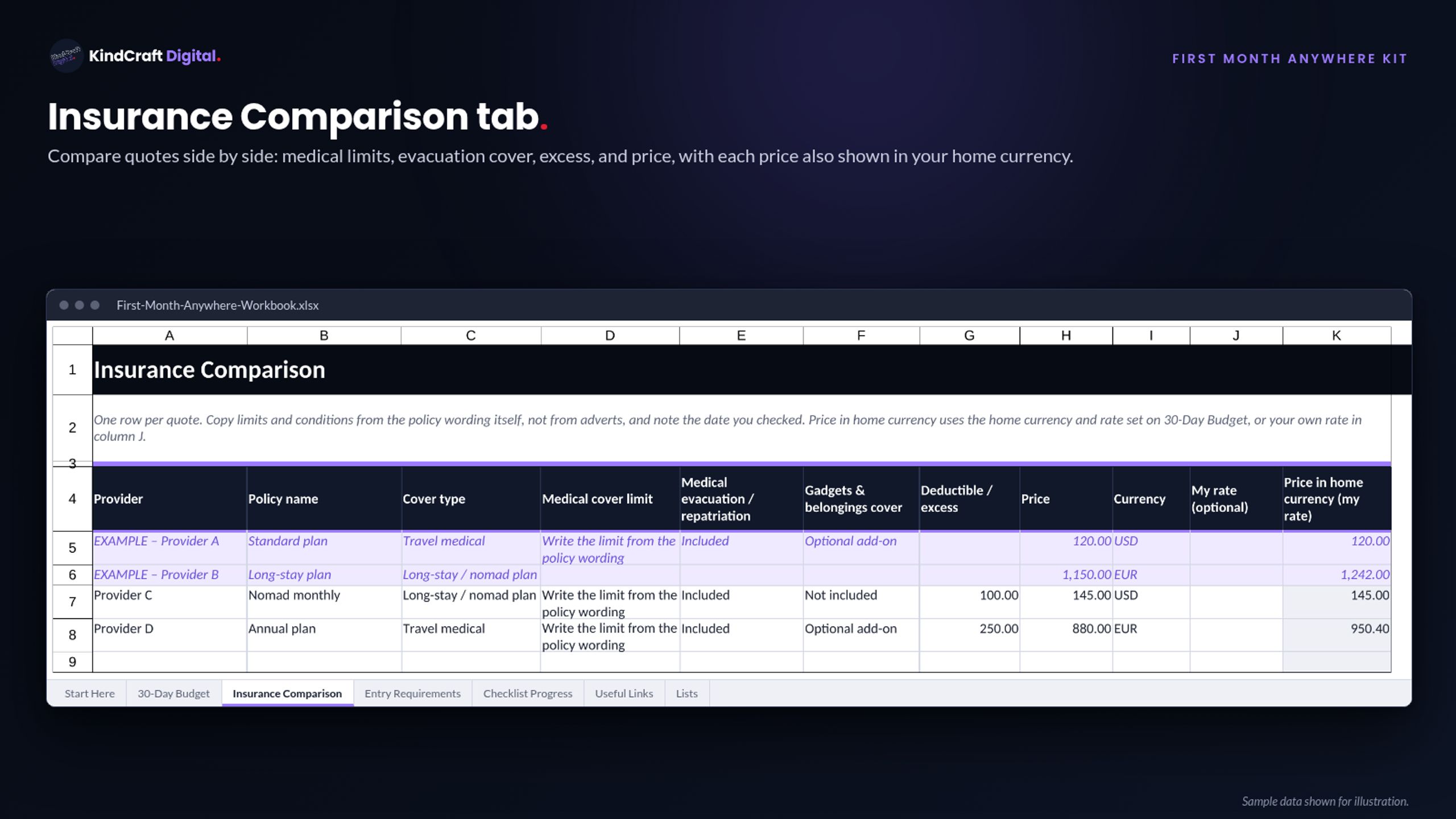The width and height of the screenshot is (1456, 819).
Task: Select row 9 header
Action: point(72,661)
